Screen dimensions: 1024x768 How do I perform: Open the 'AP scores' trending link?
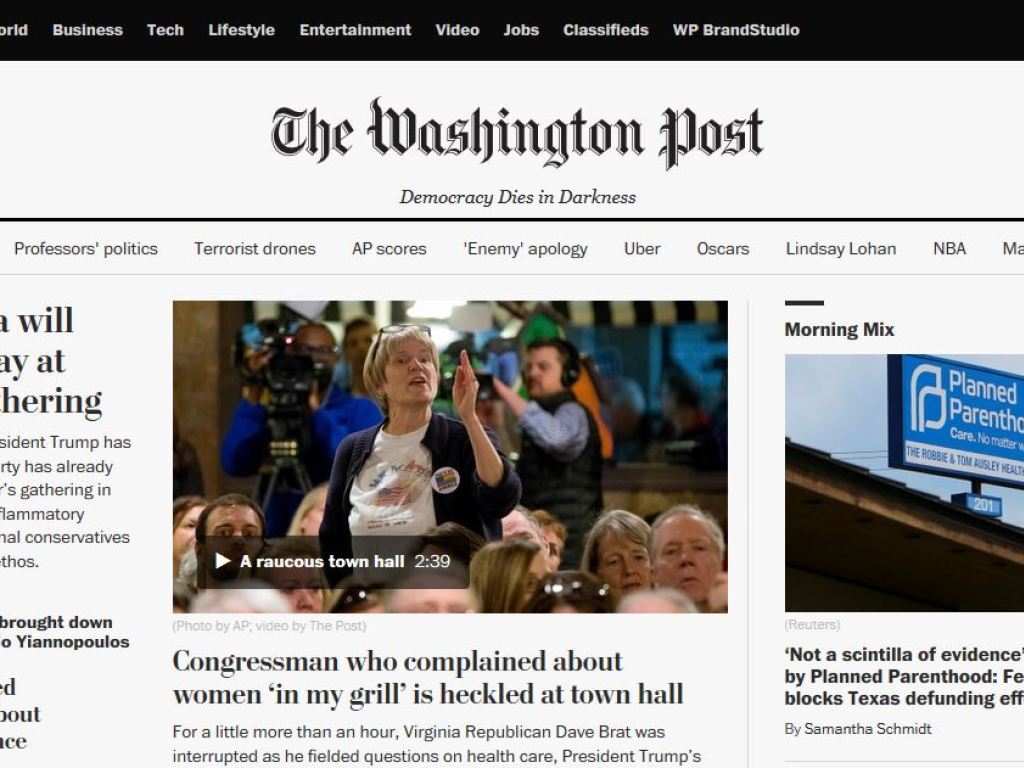pyautogui.click(x=389, y=249)
